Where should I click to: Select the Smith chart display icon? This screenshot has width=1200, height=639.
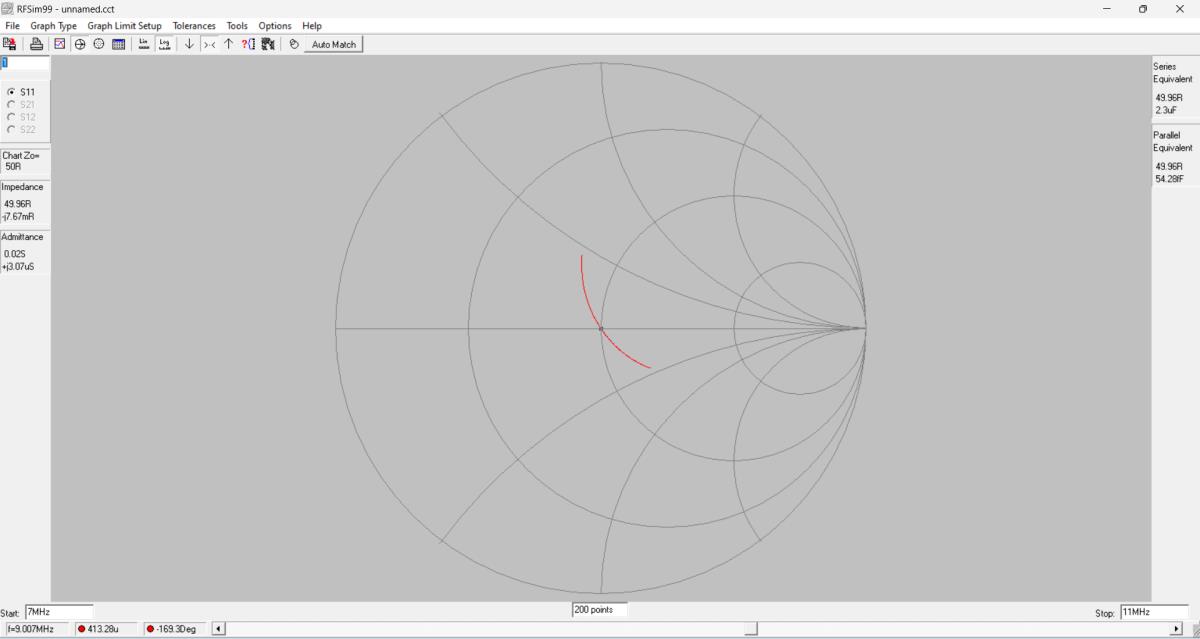coord(80,44)
